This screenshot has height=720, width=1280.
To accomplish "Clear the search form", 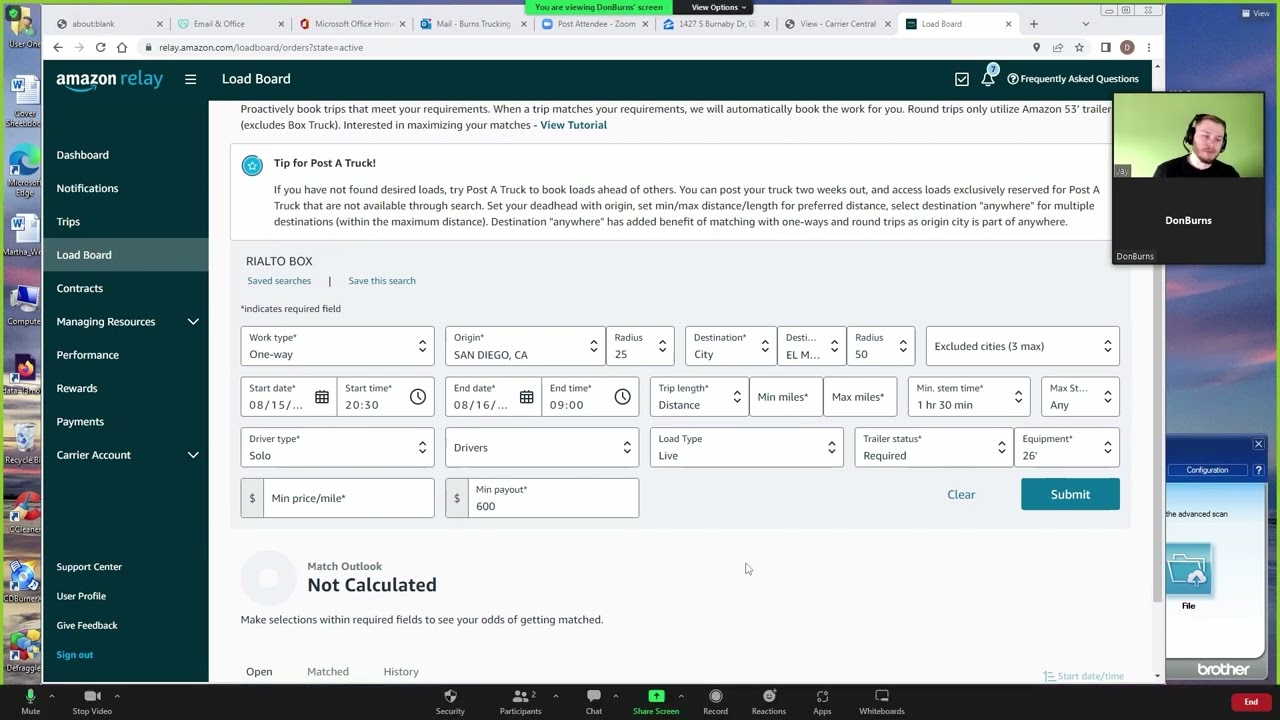I will (x=961, y=494).
